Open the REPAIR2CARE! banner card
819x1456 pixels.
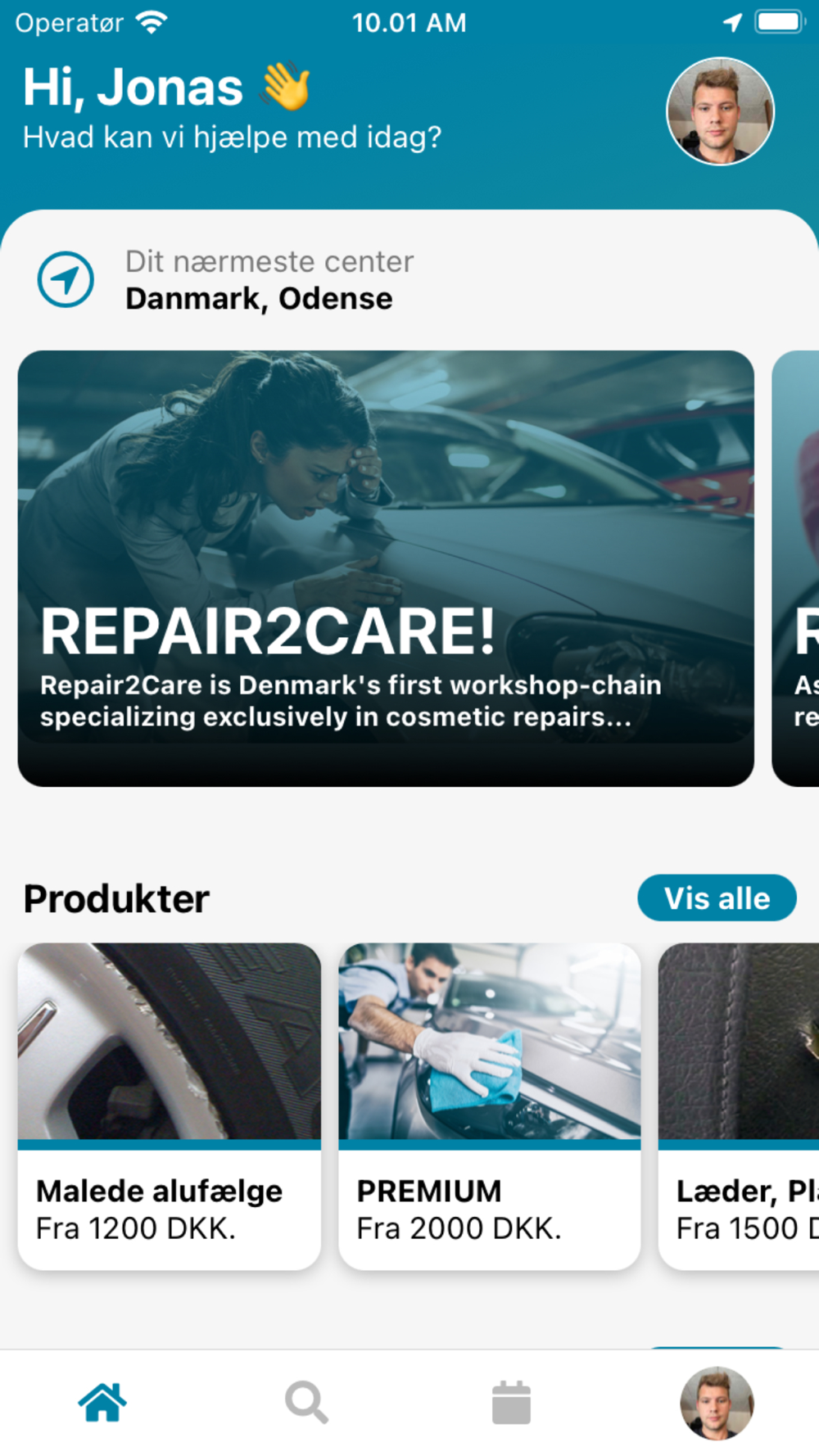386,568
